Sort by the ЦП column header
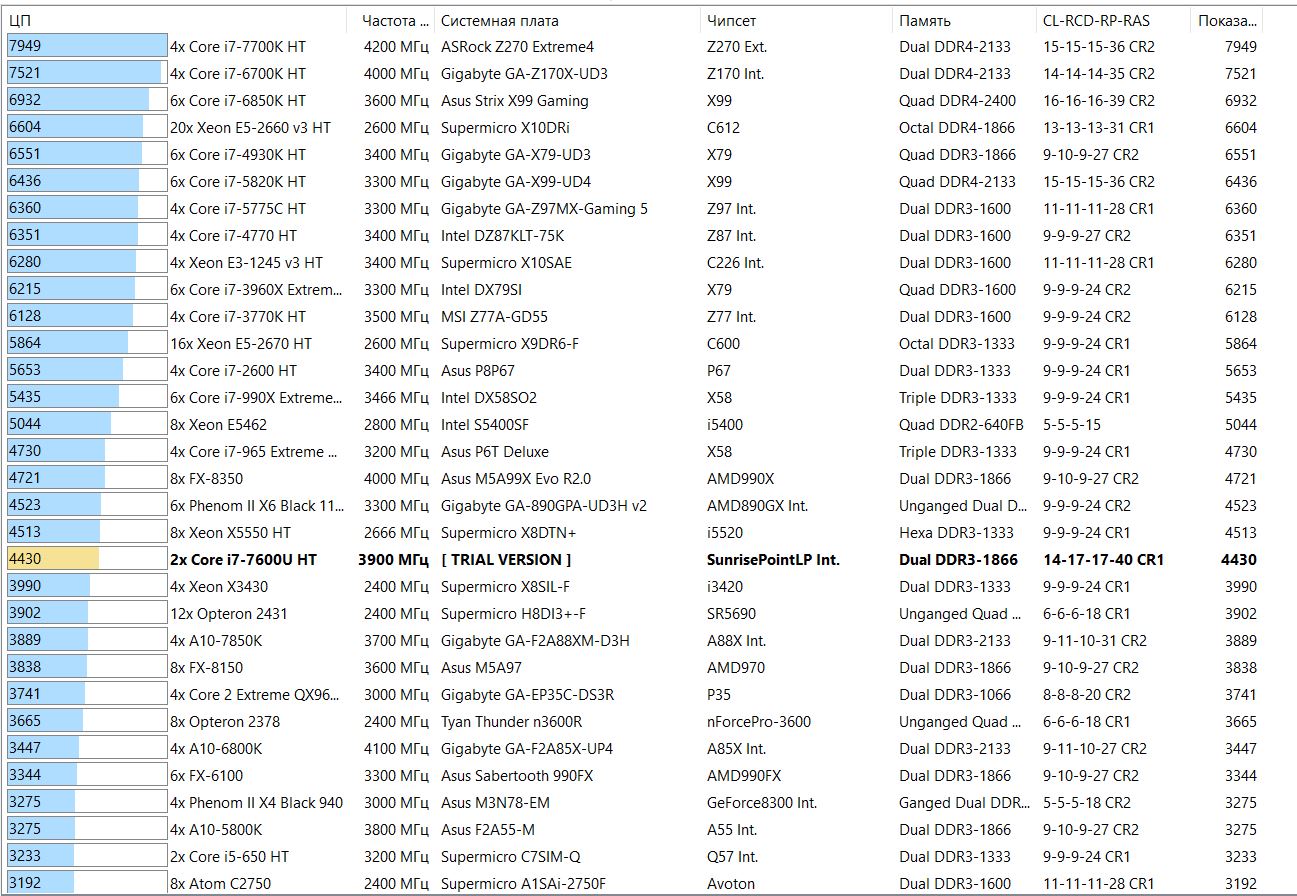Screen dimensions: 1297x896 click(x=176, y=20)
